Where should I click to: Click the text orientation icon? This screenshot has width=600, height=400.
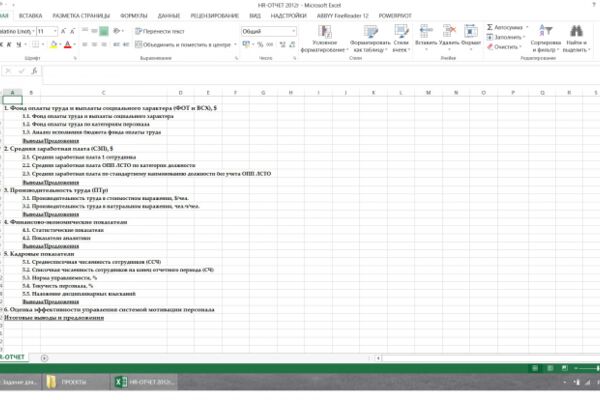[117, 31]
